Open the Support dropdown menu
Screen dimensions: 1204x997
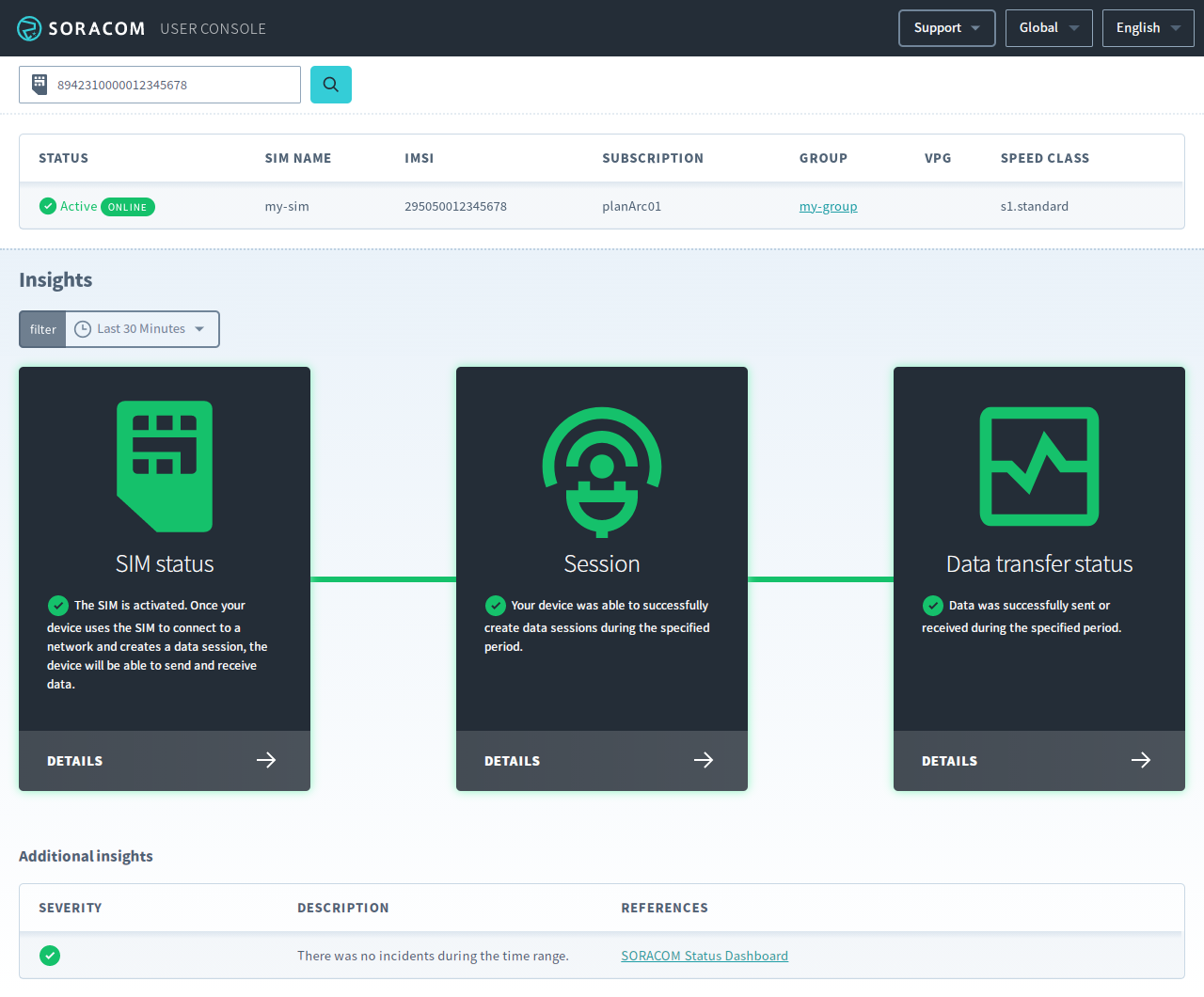point(946,28)
